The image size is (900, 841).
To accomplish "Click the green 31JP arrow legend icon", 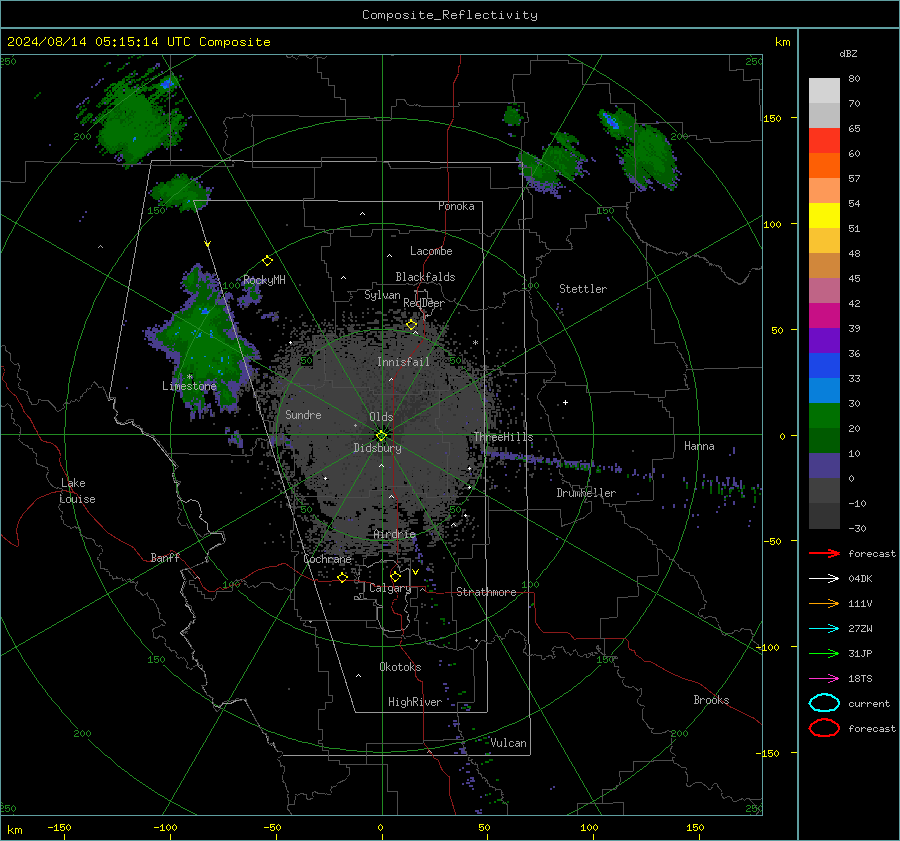I will pyautogui.click(x=824, y=653).
